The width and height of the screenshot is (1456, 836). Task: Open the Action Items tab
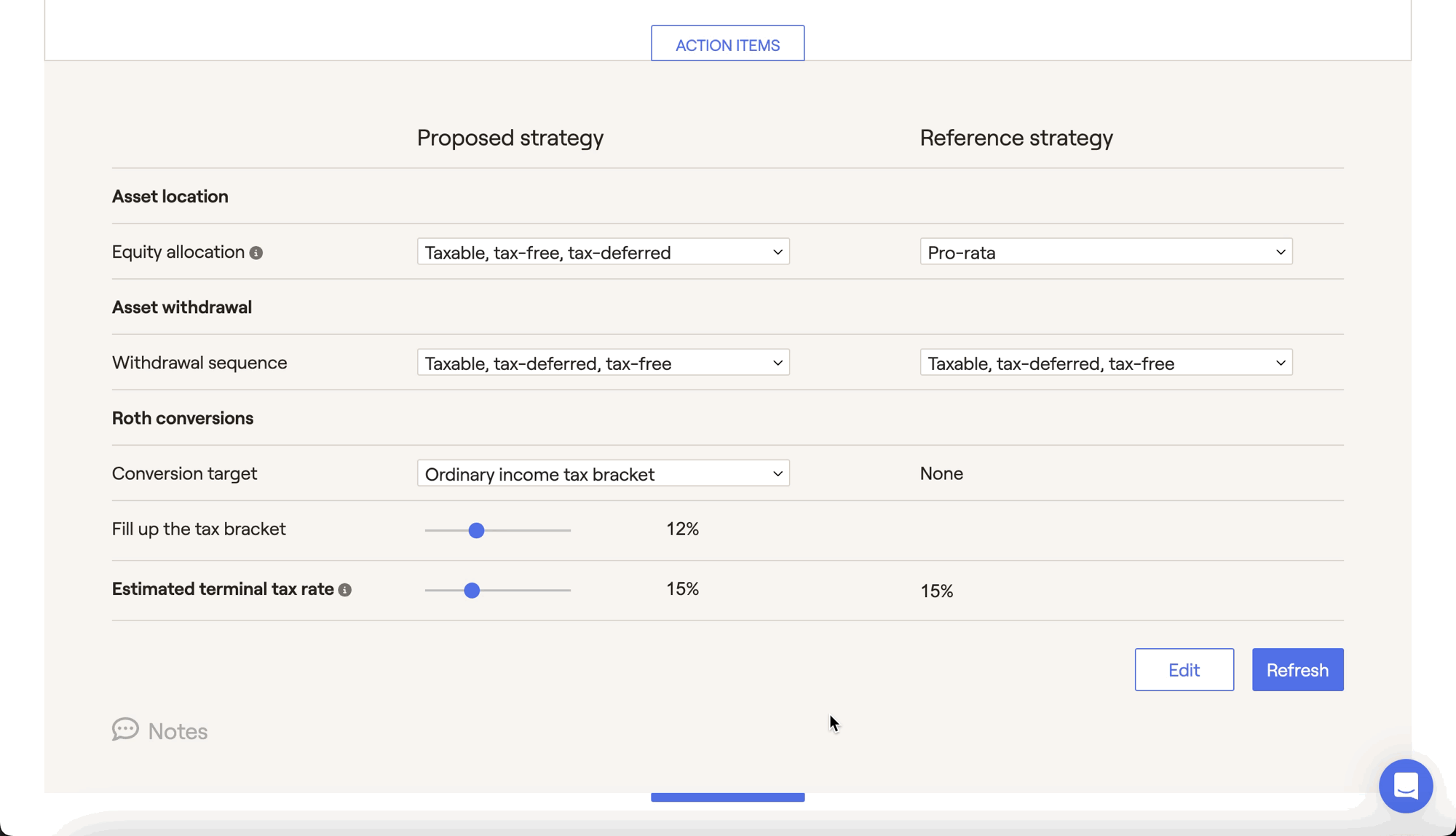[727, 44]
